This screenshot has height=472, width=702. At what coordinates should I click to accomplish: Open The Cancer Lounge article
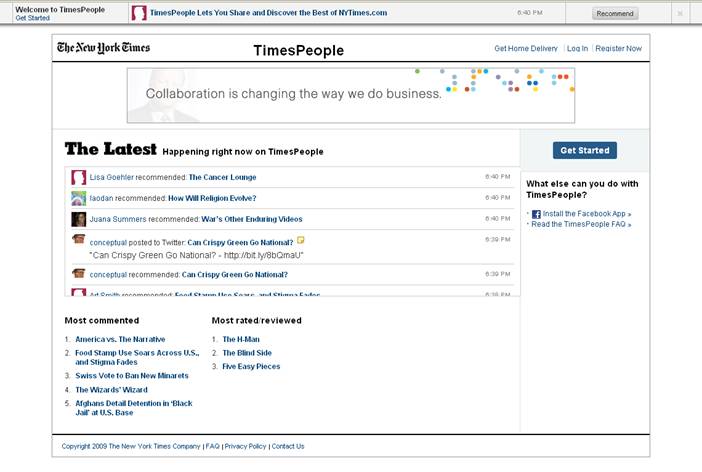point(223,177)
